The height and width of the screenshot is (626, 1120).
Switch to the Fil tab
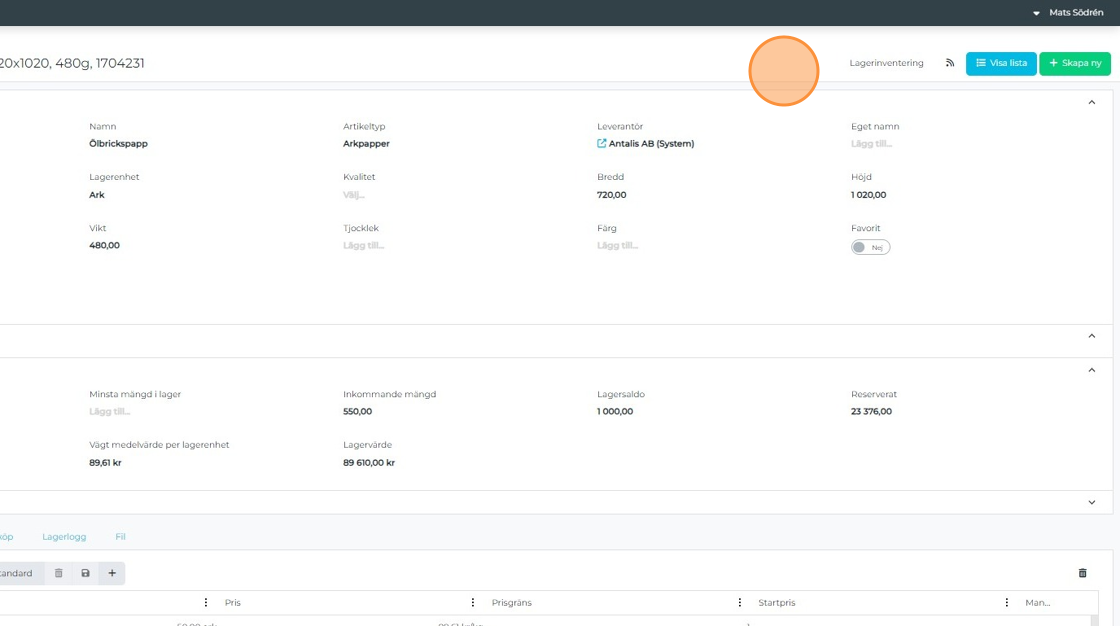(120, 537)
